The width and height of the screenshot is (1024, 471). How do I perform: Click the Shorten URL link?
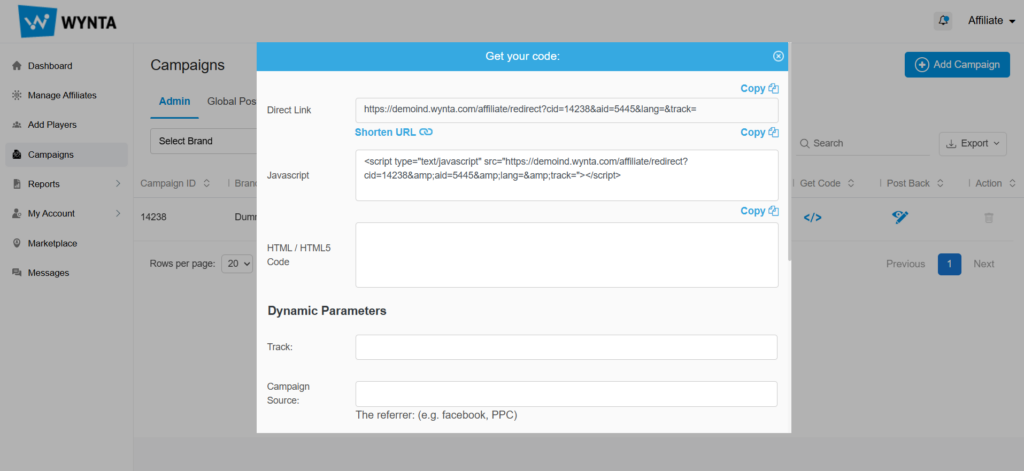coord(394,132)
